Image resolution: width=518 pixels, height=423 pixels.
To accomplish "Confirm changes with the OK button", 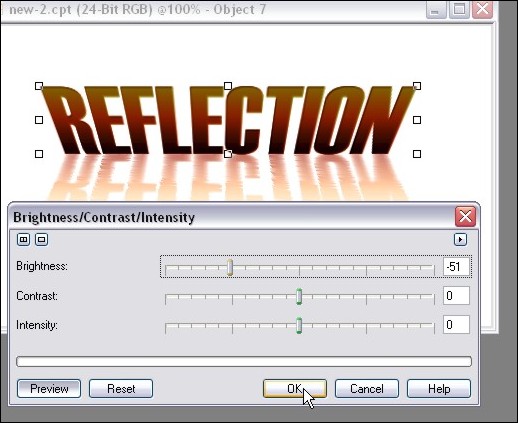I will pos(295,389).
